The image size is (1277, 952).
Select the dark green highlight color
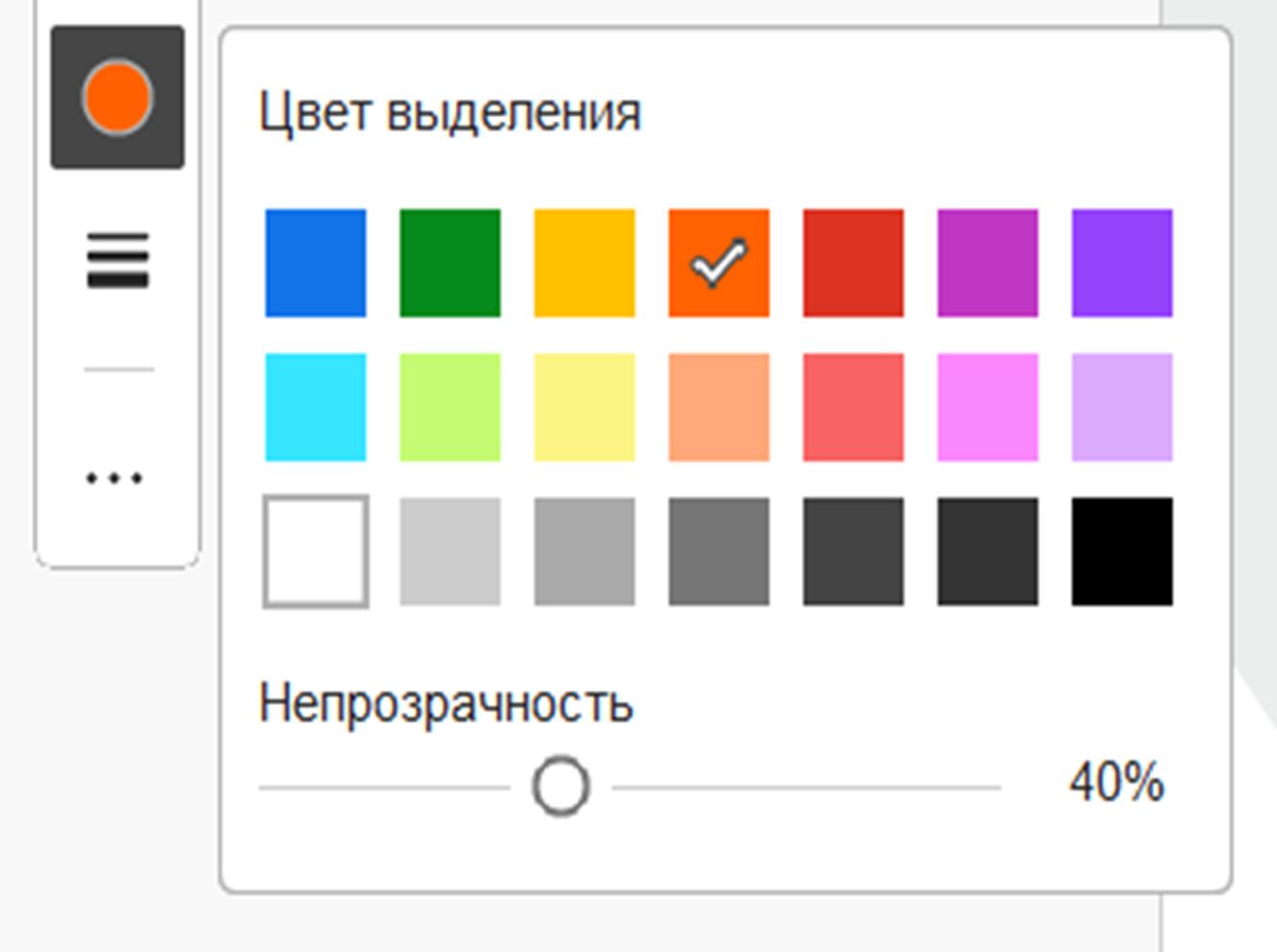click(449, 263)
